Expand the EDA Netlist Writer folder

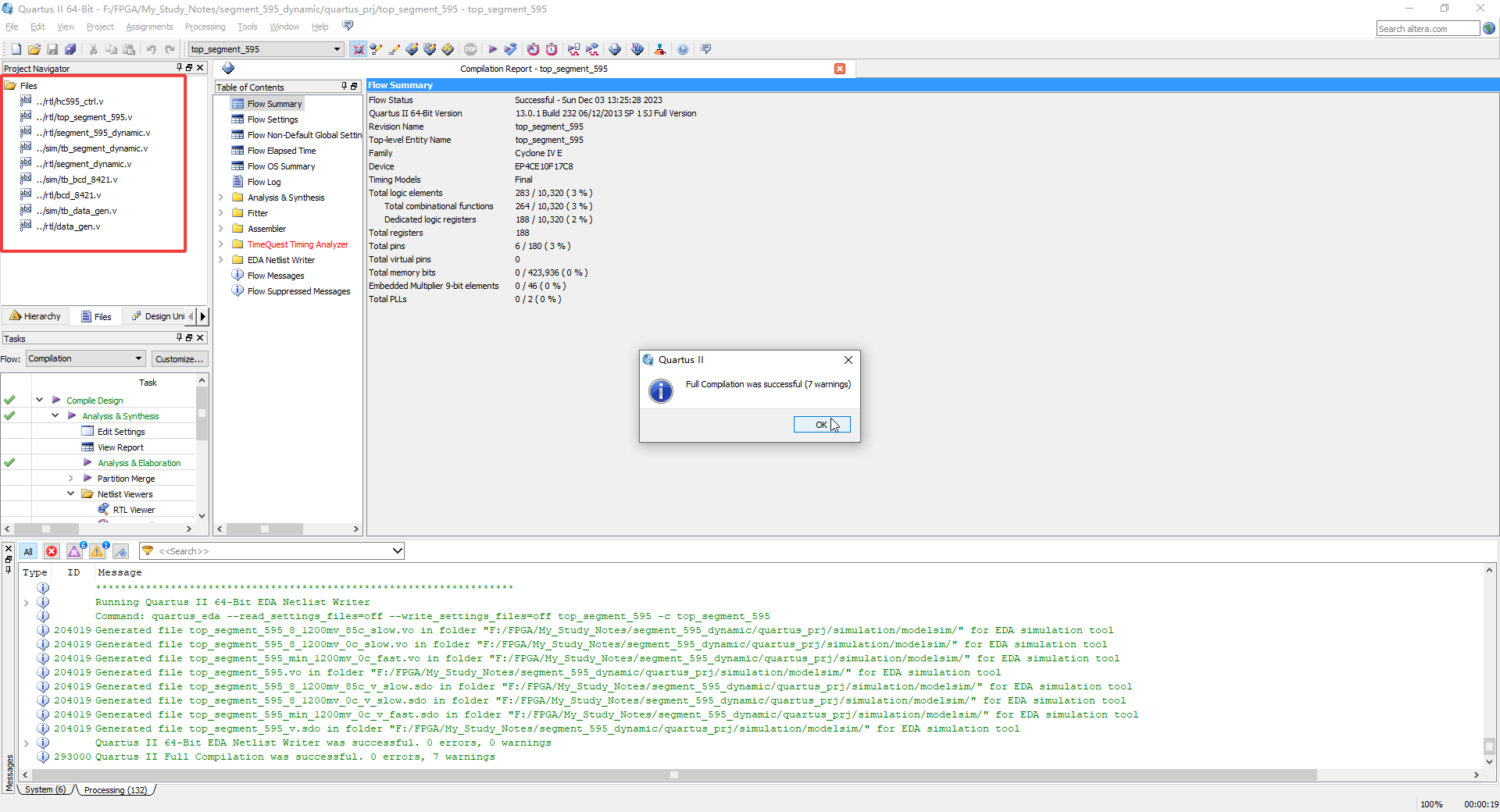click(x=221, y=260)
